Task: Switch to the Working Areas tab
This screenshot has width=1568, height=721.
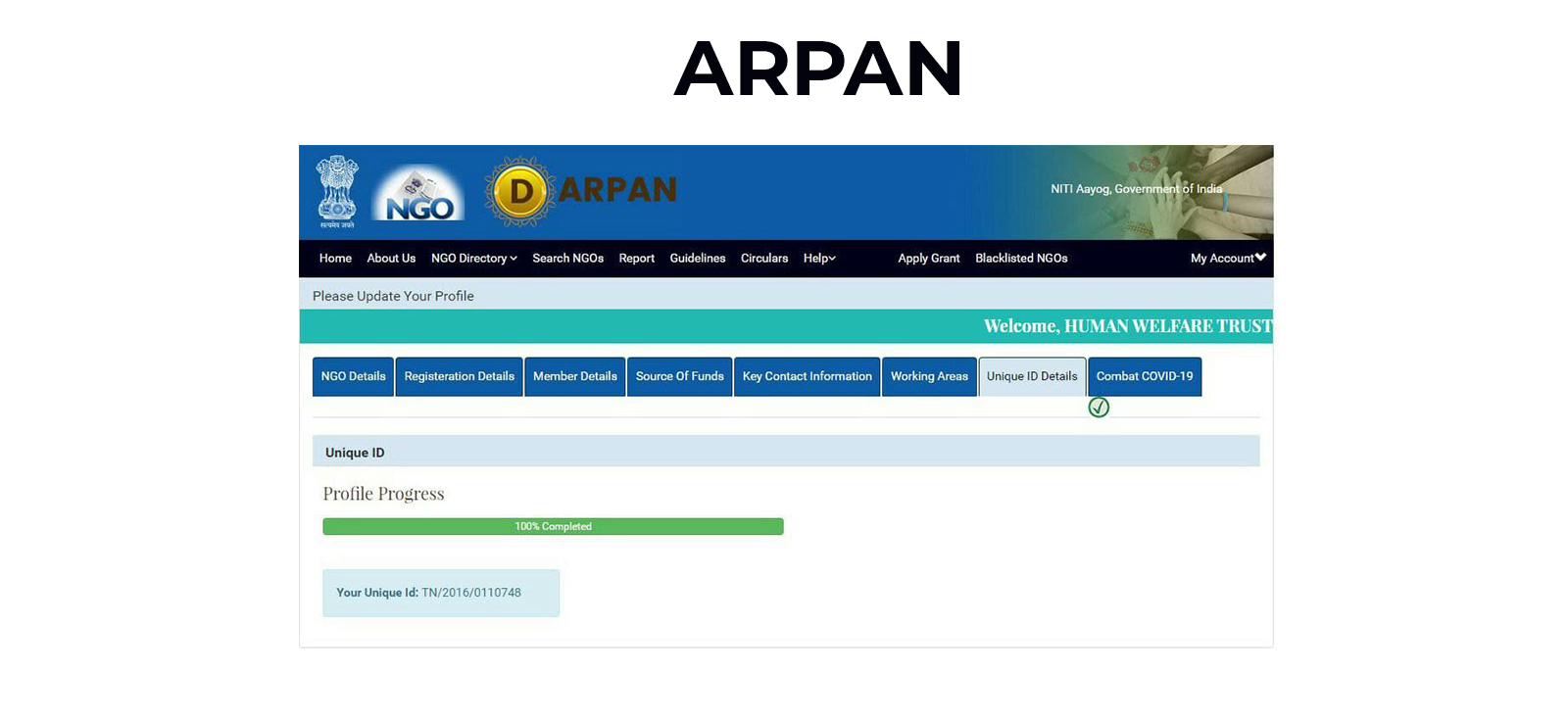Action: pos(929,376)
